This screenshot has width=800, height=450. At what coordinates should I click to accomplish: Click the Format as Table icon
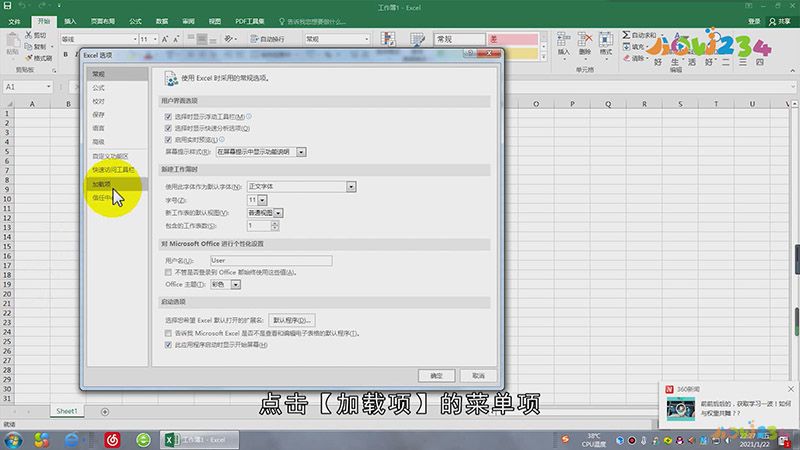tap(417, 39)
